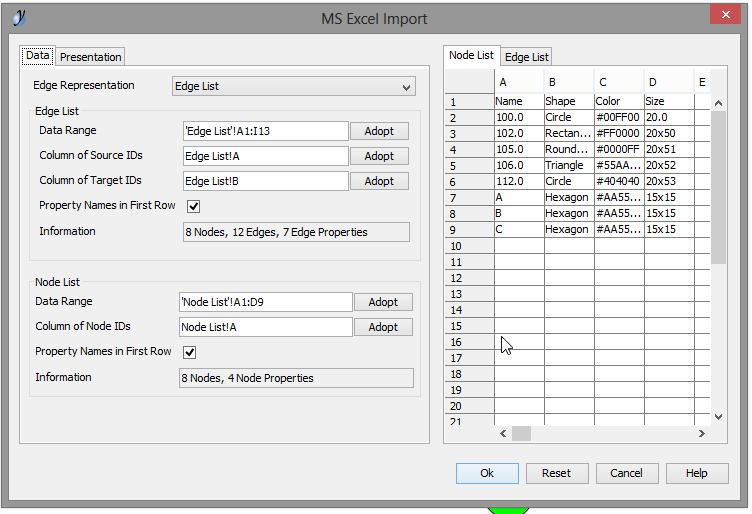The height and width of the screenshot is (514, 752).
Task: Click Ok to confirm import
Action: click(x=487, y=473)
